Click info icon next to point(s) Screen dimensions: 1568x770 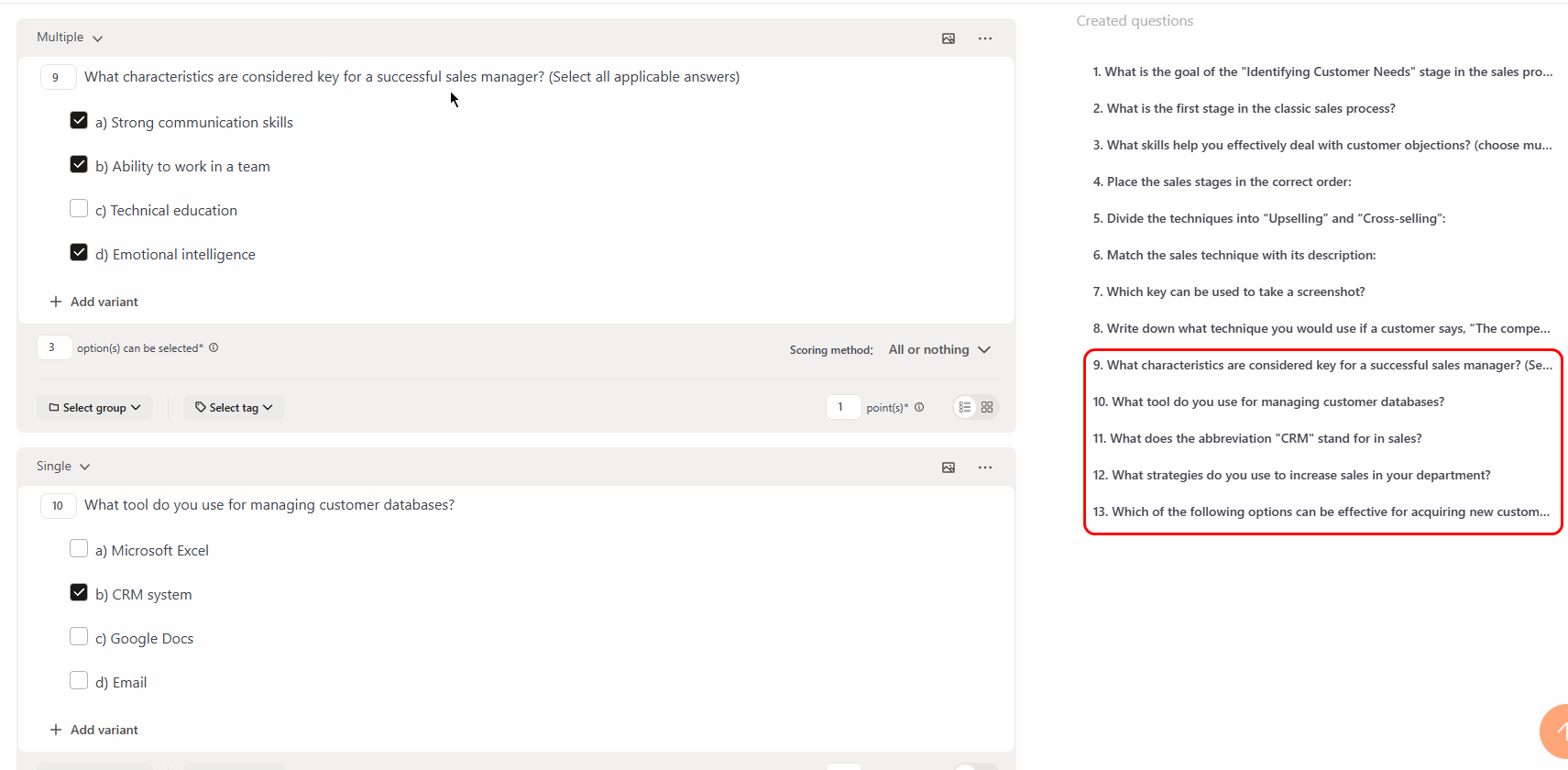(919, 407)
